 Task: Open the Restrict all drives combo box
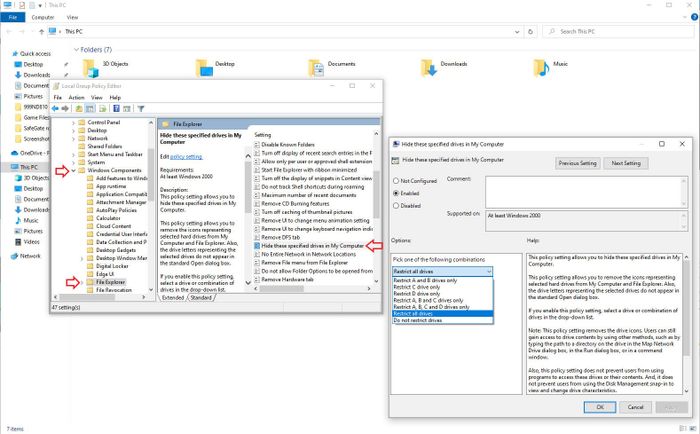442,271
